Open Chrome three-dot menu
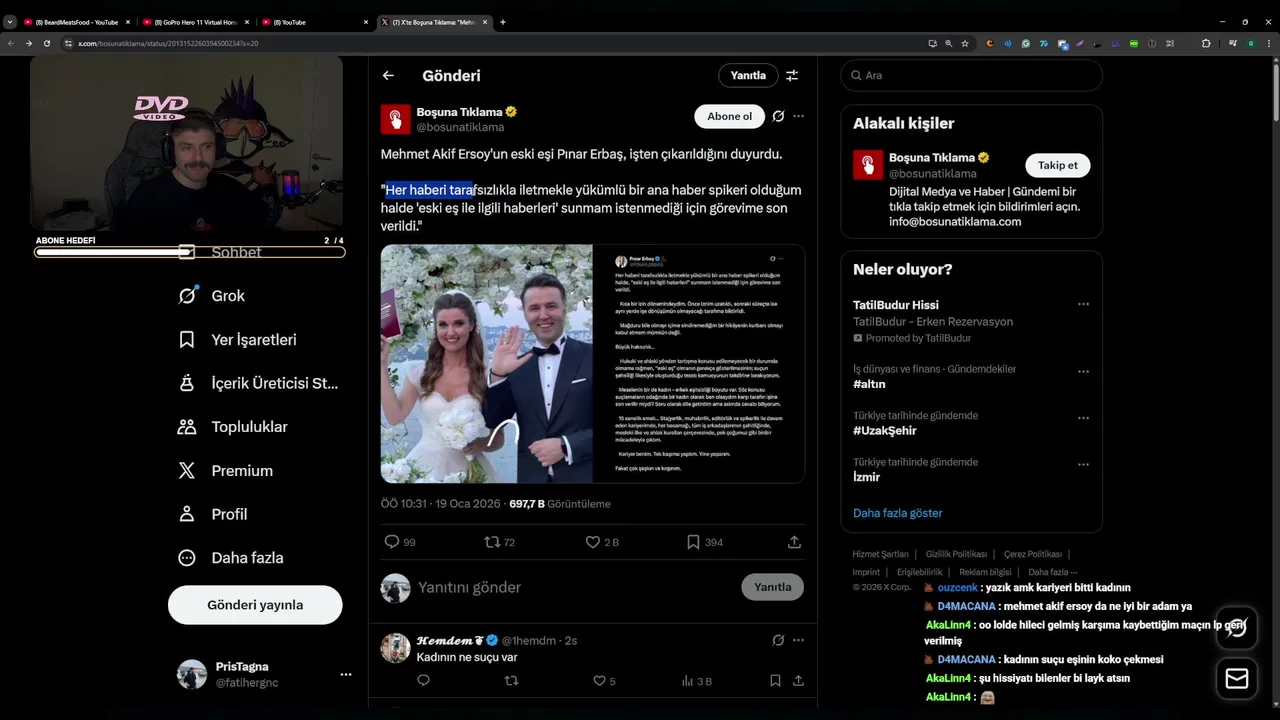This screenshot has height=720, width=1280. pyautogui.click(x=1268, y=43)
